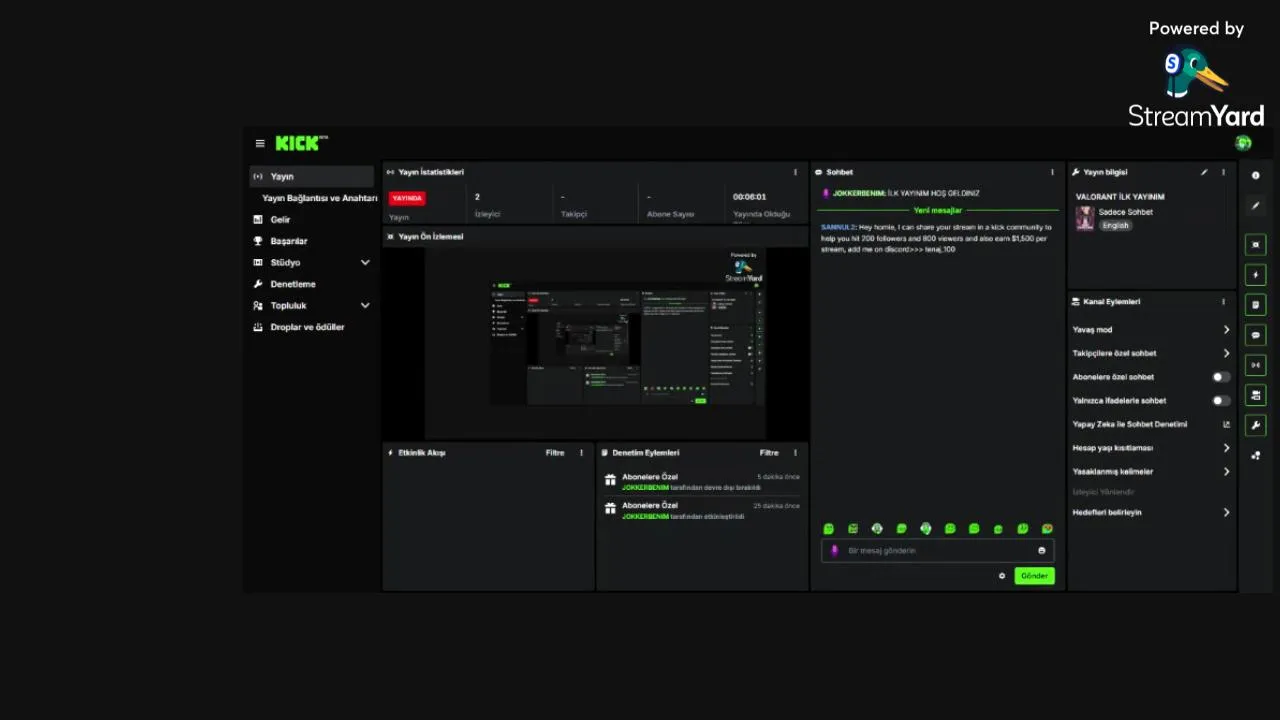This screenshot has height=720, width=1280.
Task: Click the viewer count value '2'
Action: click(x=477, y=197)
